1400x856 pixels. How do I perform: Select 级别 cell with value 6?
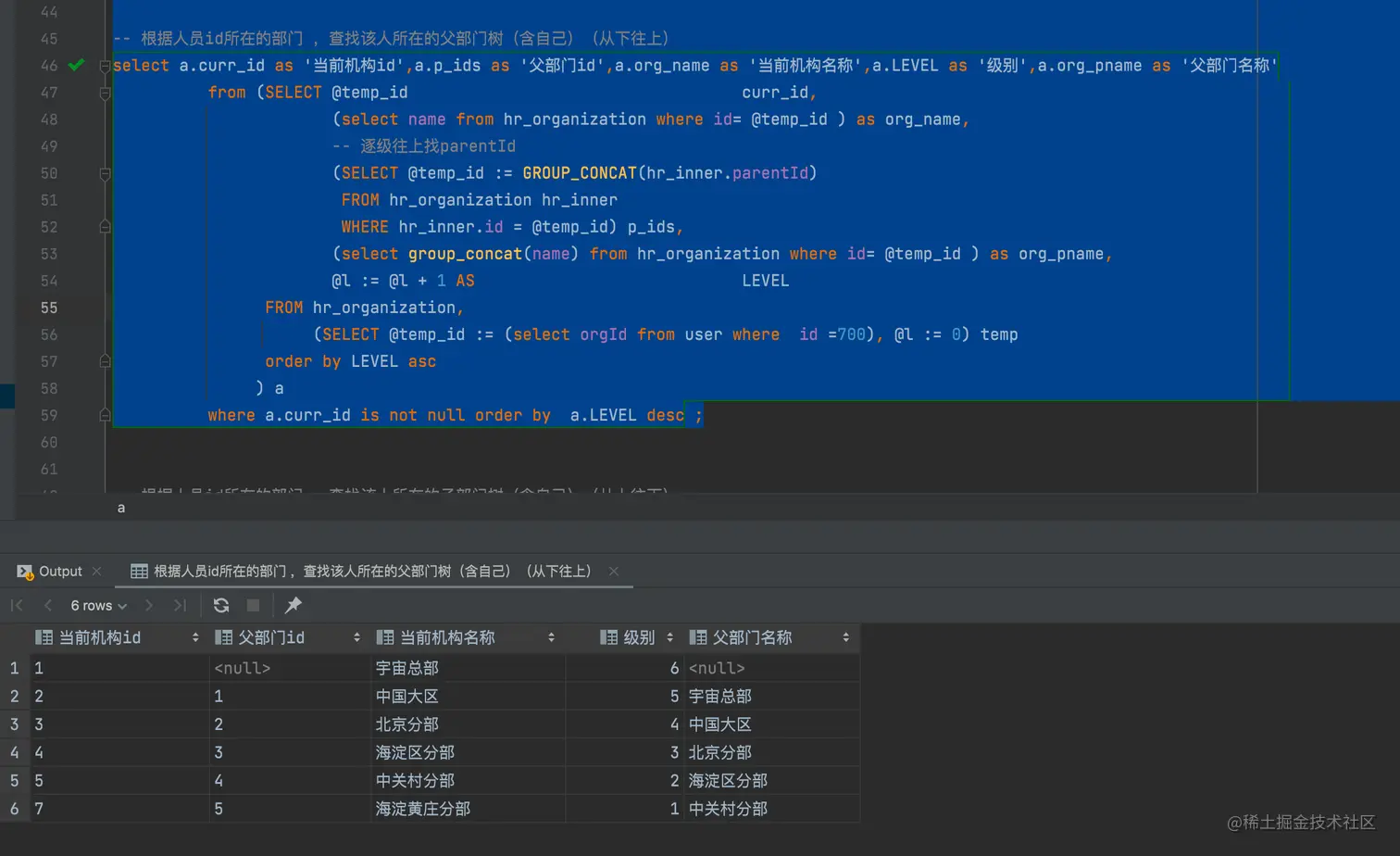(625, 668)
